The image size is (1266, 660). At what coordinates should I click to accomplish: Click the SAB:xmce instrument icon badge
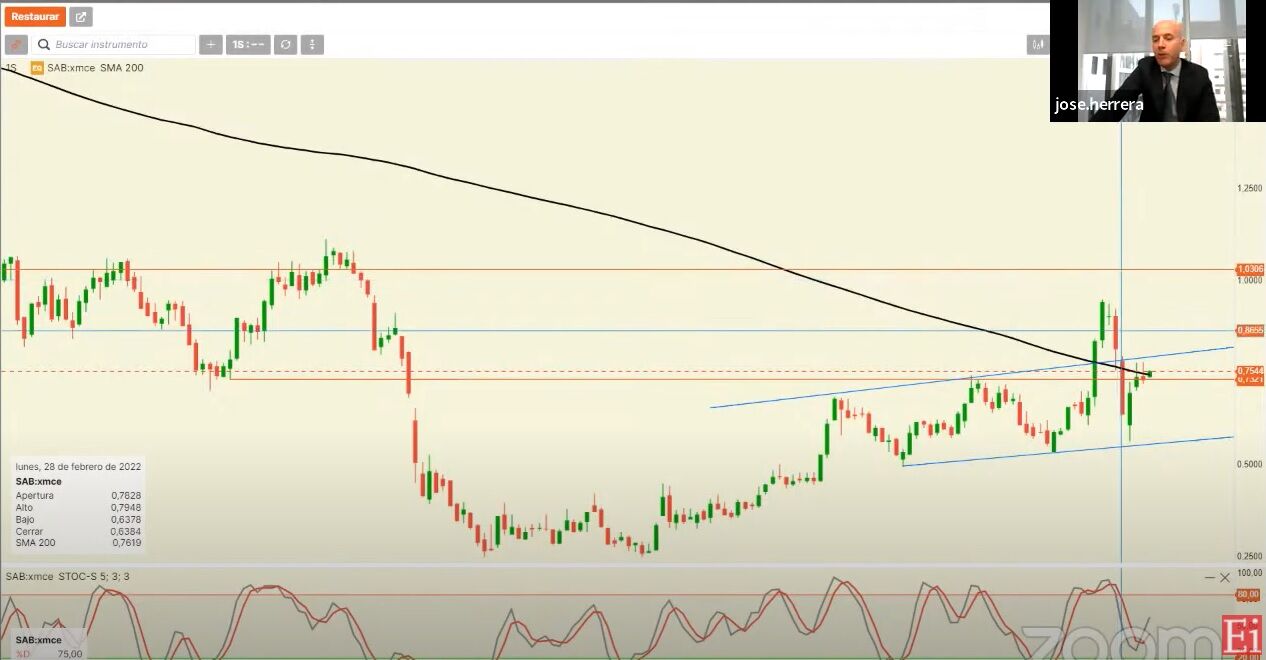click(37, 68)
